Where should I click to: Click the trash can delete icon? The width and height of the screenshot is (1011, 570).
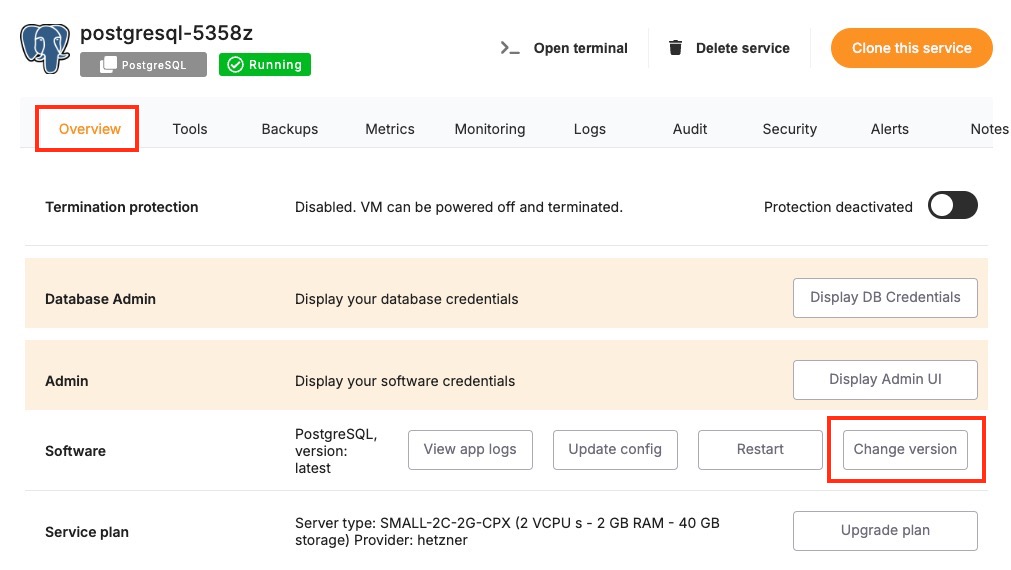pos(676,48)
